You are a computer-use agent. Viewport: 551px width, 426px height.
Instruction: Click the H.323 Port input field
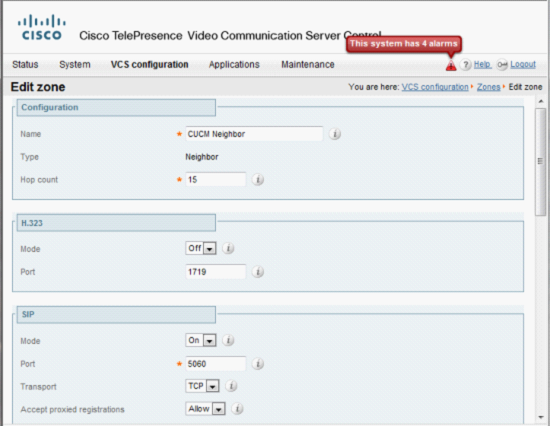(215, 272)
